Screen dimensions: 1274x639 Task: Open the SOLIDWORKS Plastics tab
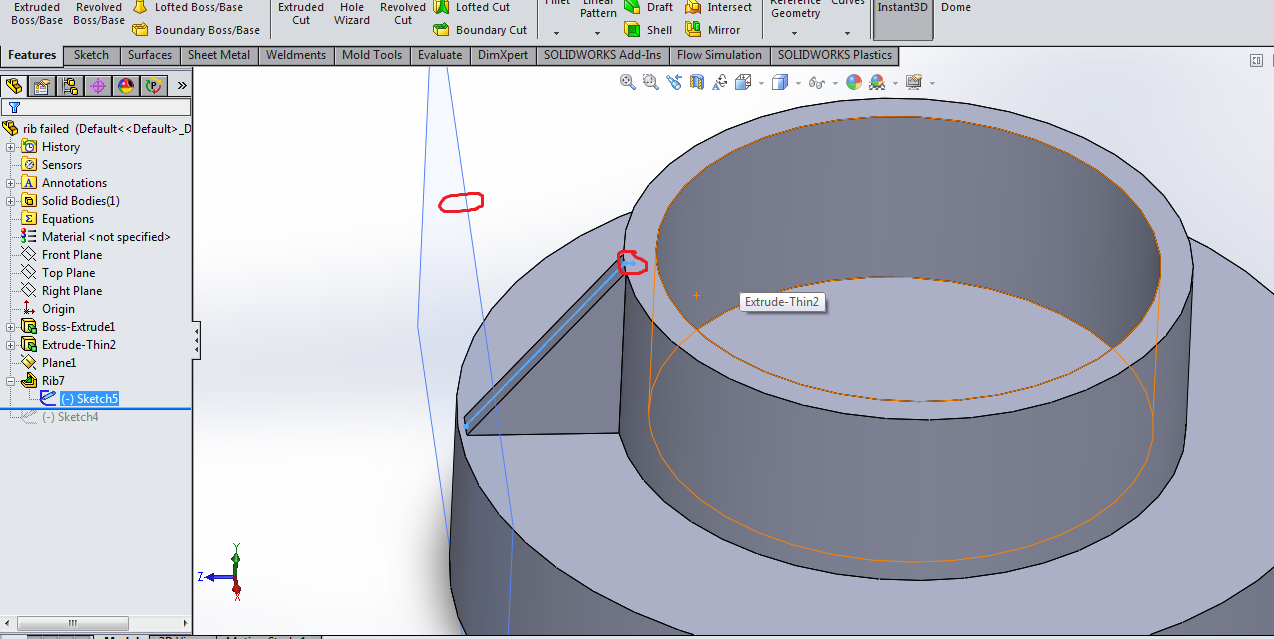835,55
